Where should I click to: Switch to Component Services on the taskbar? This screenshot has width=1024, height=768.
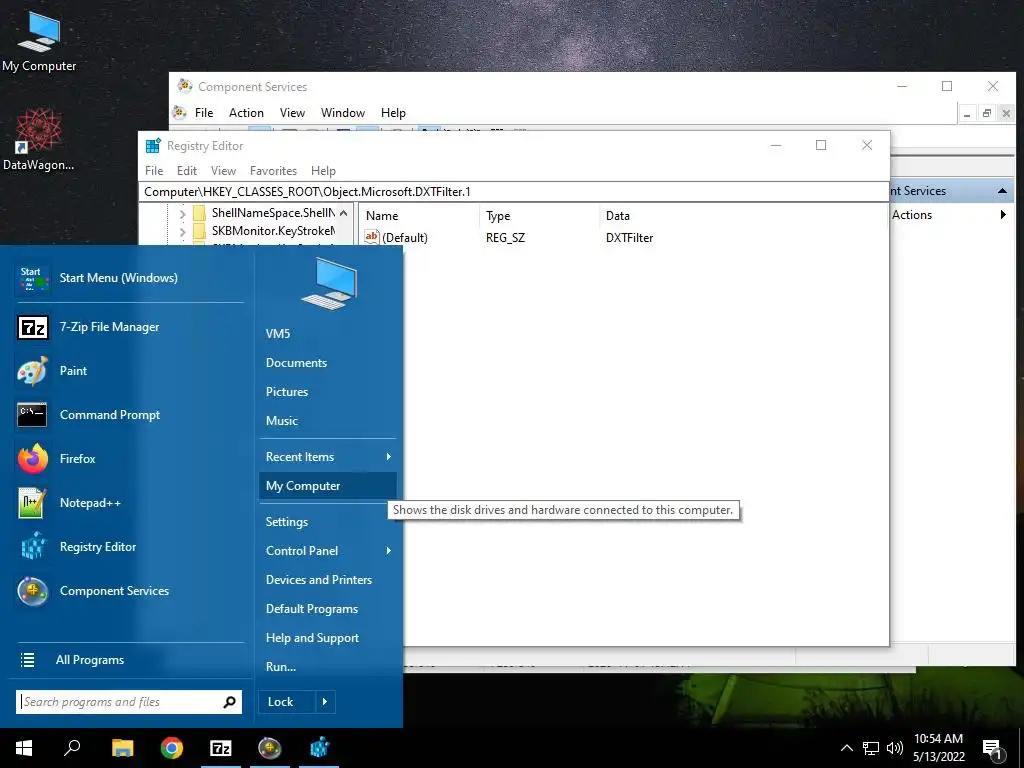[270, 748]
